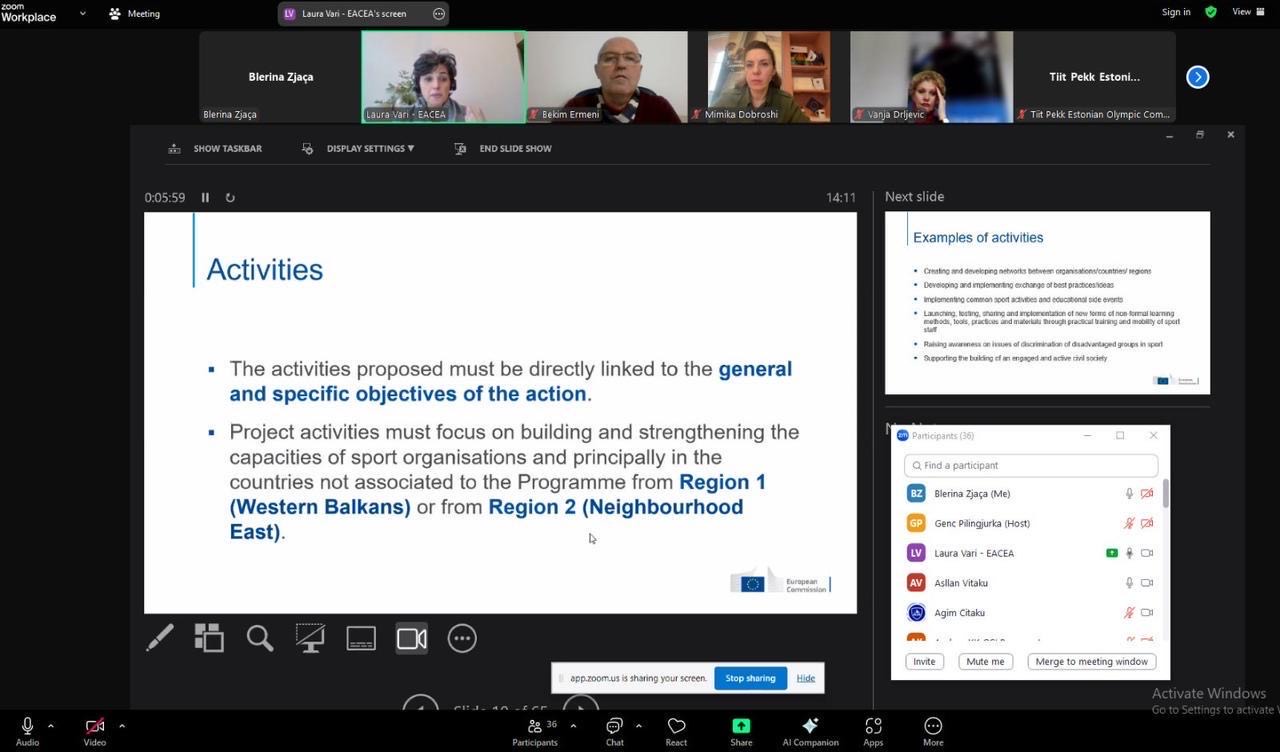Click Invite button in Participants window
This screenshot has width=1280, height=752.
click(x=924, y=662)
